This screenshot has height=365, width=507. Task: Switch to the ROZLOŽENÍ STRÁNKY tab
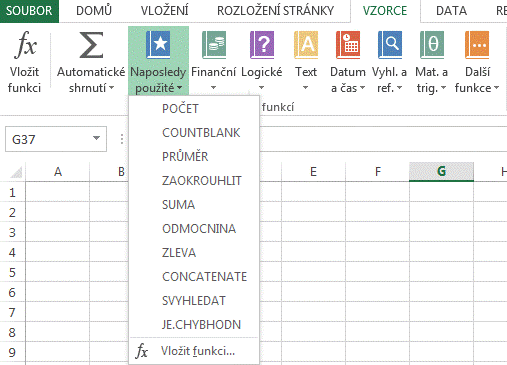coord(275,11)
